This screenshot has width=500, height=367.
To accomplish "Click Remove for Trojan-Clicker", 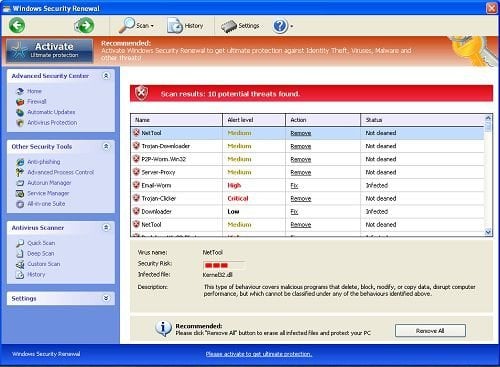I will tap(301, 199).
